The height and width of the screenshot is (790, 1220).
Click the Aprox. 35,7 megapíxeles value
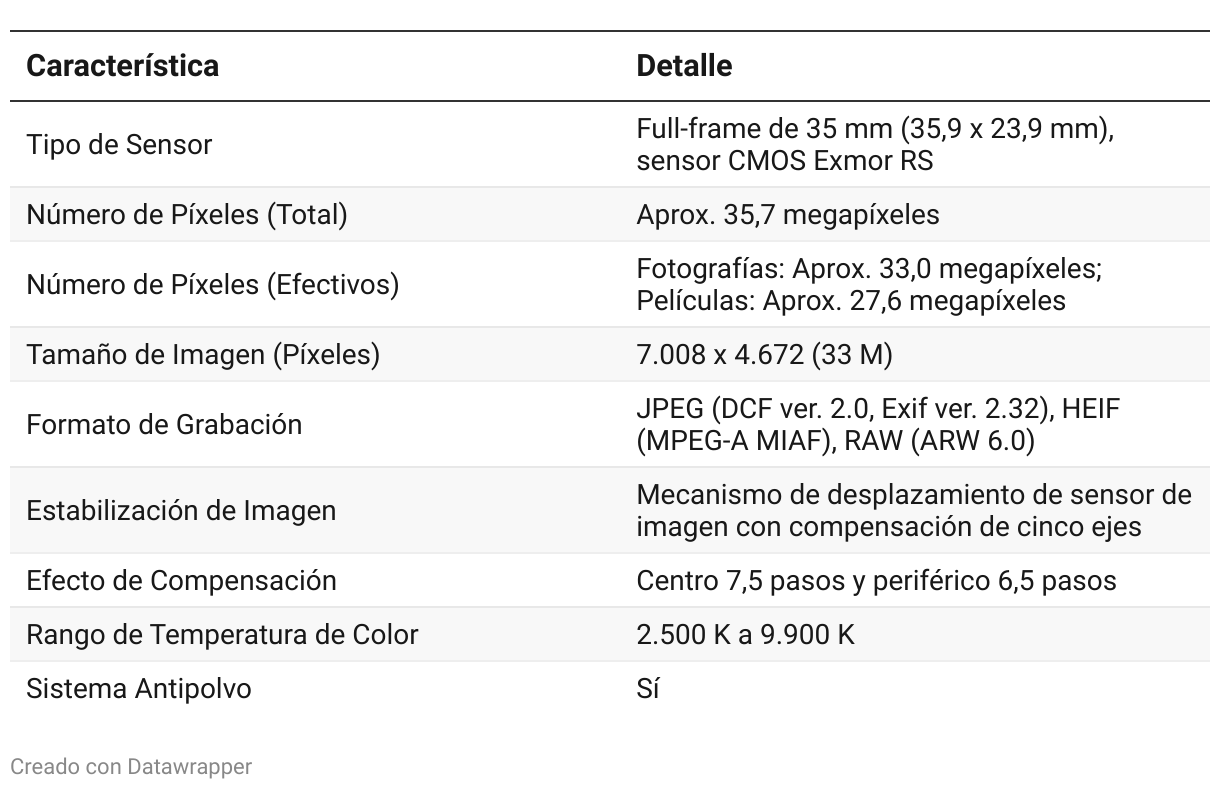click(788, 214)
